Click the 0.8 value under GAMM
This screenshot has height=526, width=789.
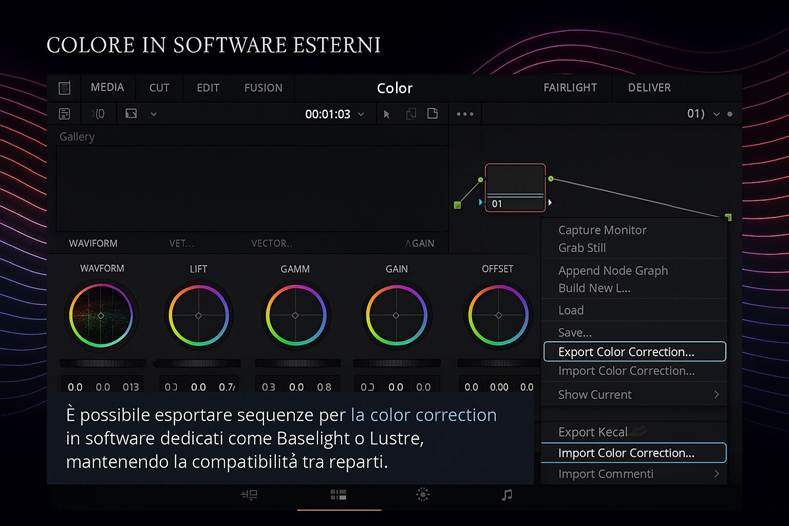pyautogui.click(x=324, y=387)
